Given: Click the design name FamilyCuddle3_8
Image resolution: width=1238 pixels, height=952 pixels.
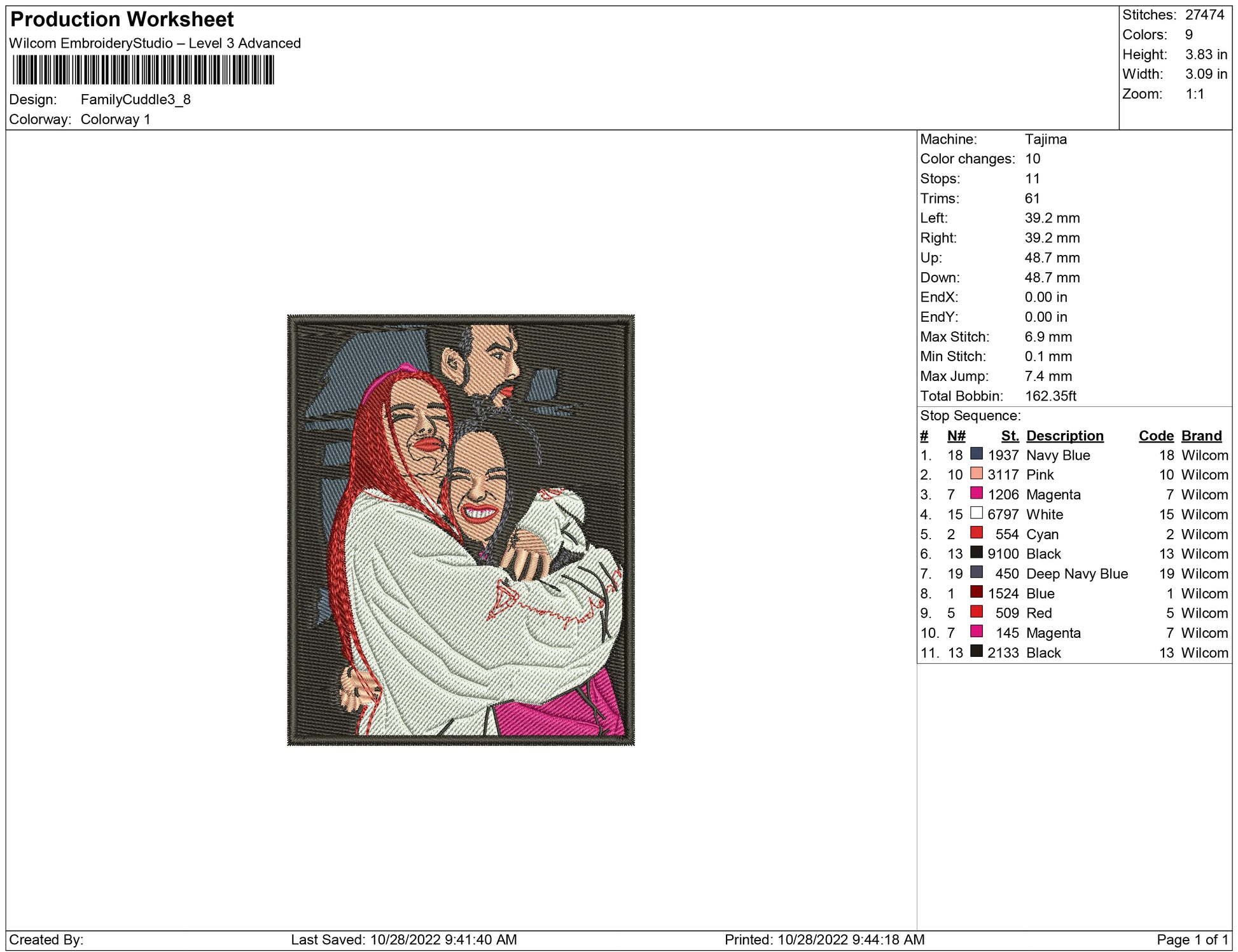Looking at the screenshot, I should [136, 100].
